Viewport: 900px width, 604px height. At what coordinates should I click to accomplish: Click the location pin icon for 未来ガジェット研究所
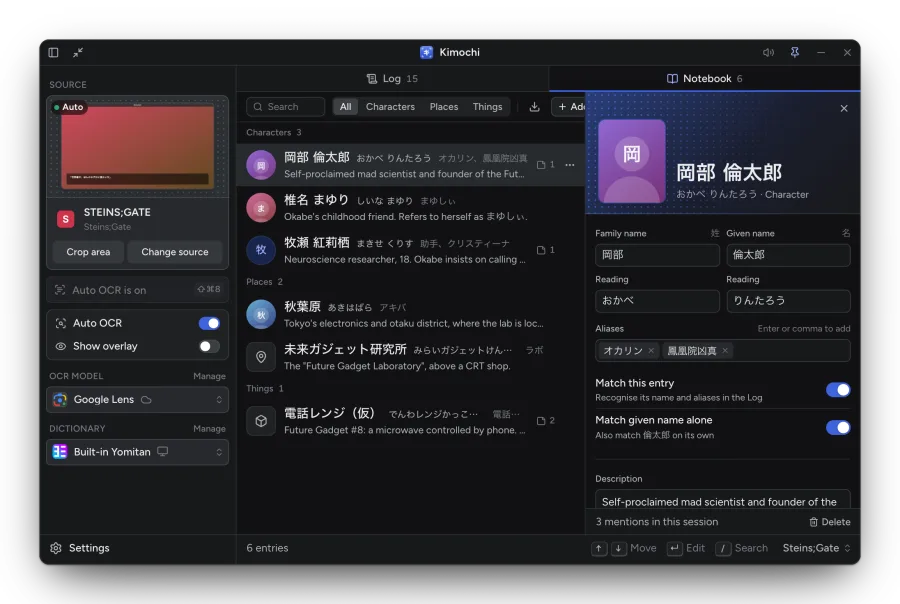[261, 357]
